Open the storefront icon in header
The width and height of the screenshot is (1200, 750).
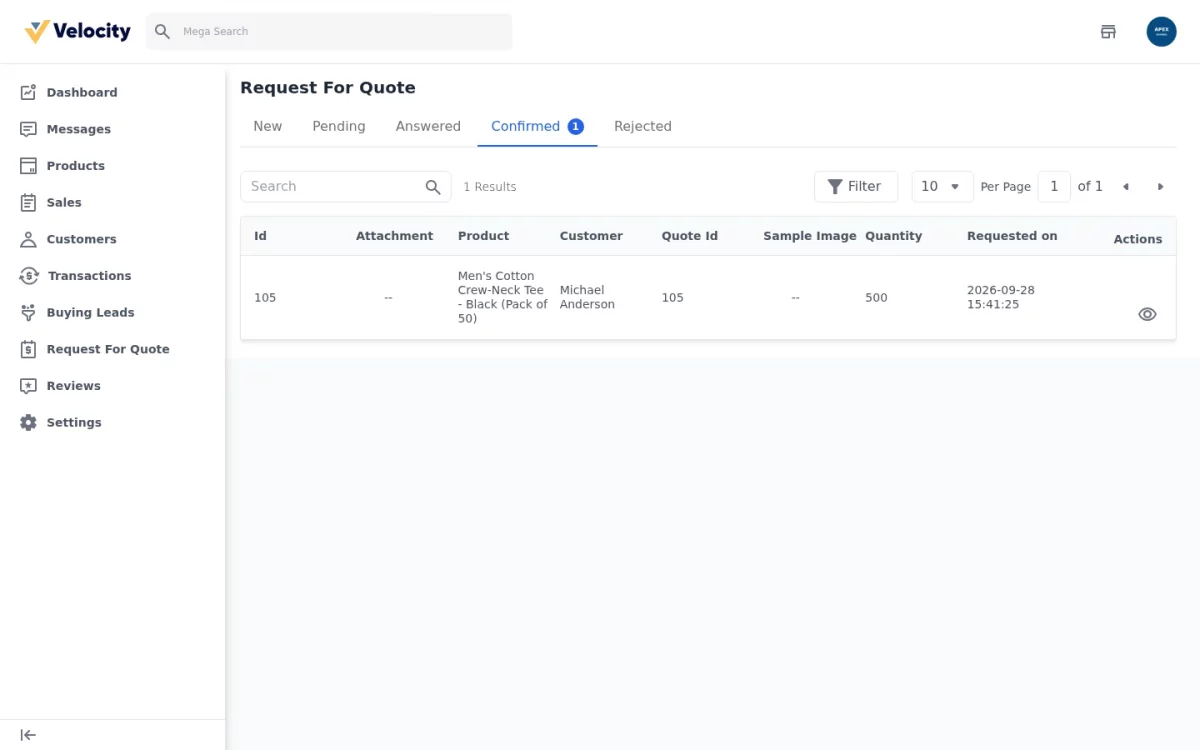[x=1108, y=32]
